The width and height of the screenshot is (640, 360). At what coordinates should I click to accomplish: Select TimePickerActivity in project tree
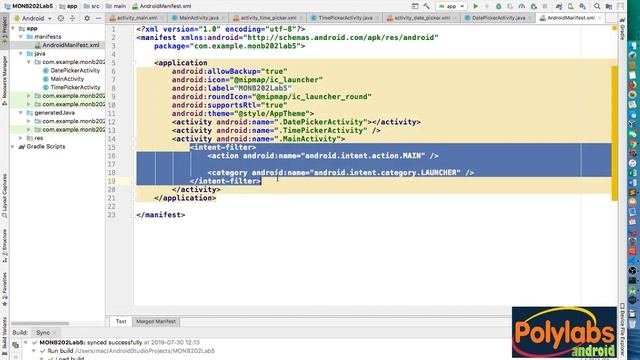pos(75,87)
